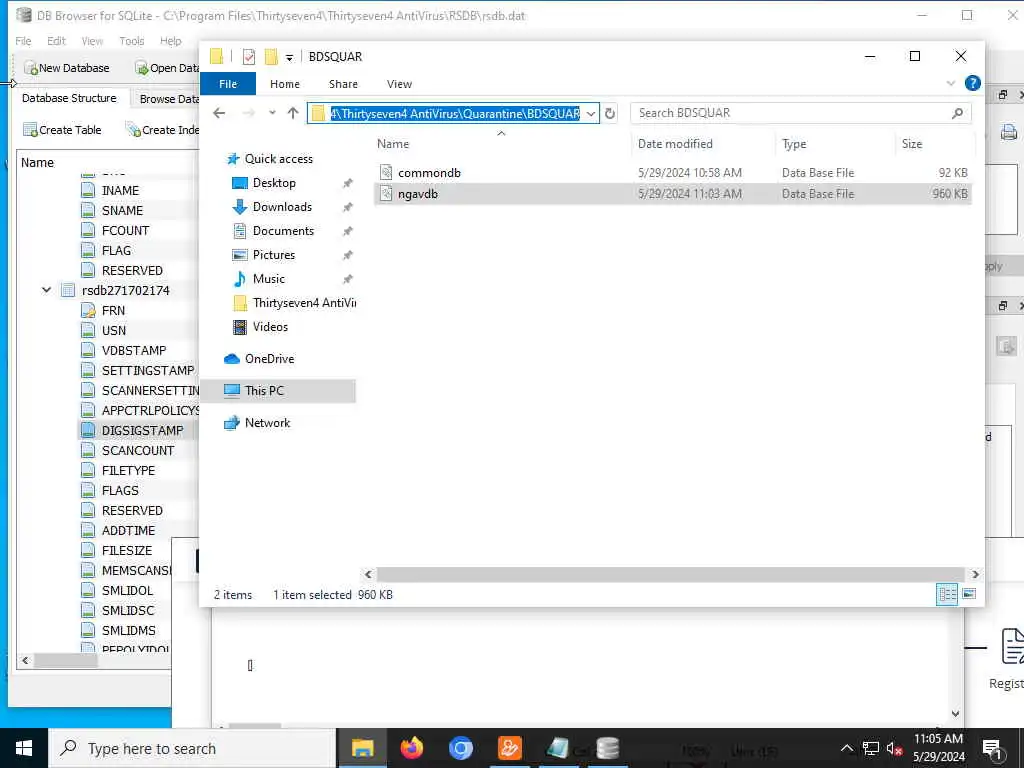Open Explorer View ribbon tab
The height and width of the screenshot is (768, 1024).
click(399, 84)
